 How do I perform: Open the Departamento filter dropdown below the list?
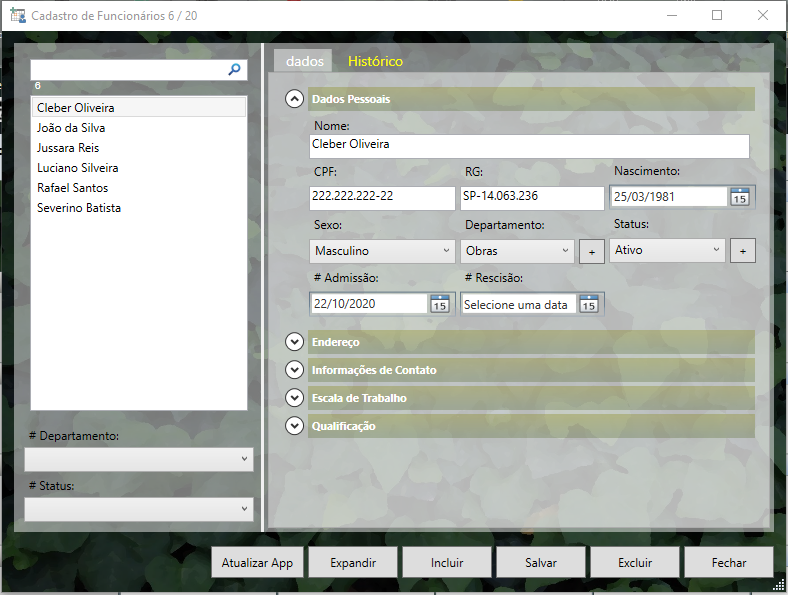(x=139, y=459)
